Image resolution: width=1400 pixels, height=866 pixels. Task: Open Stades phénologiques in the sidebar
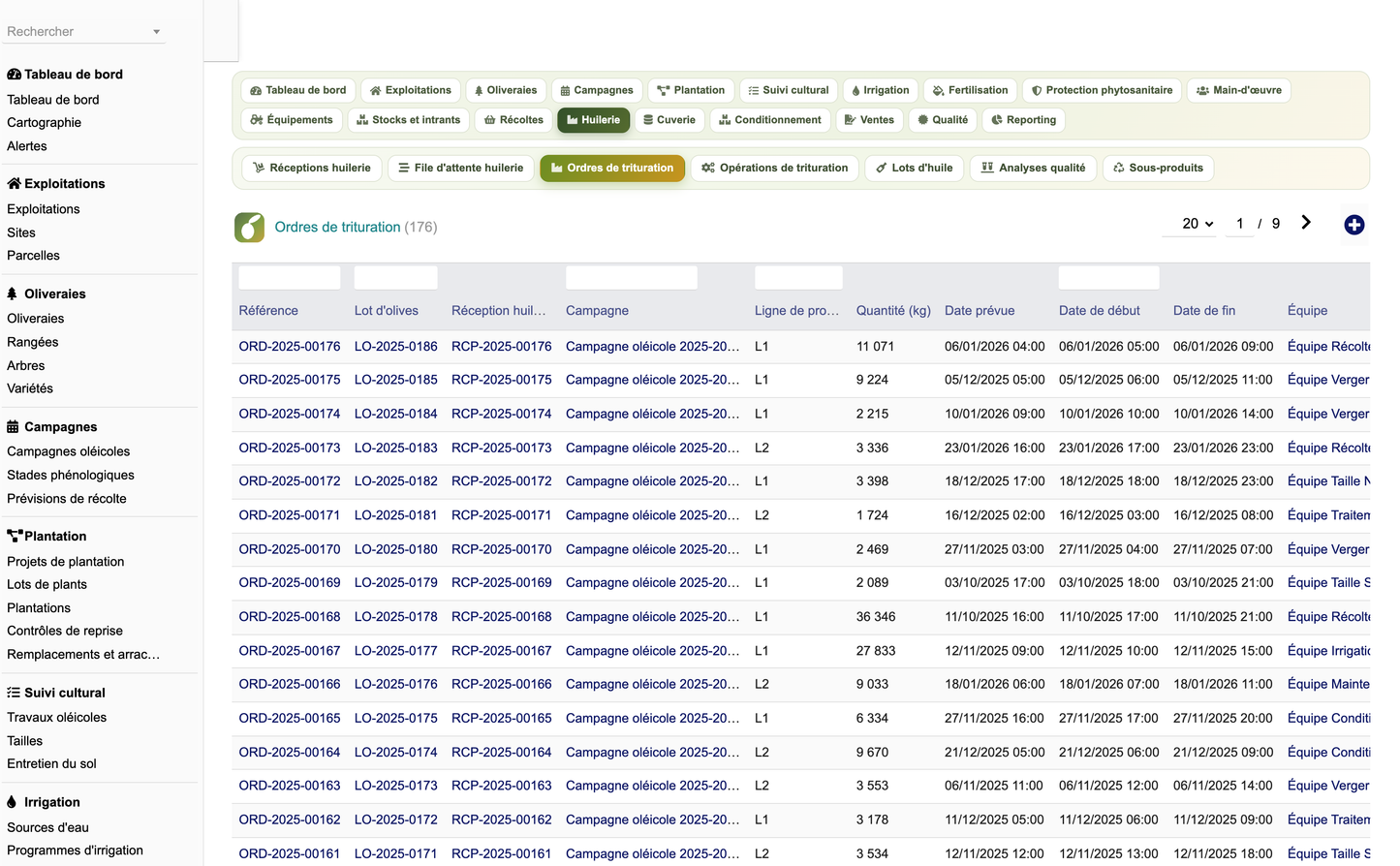71,476
